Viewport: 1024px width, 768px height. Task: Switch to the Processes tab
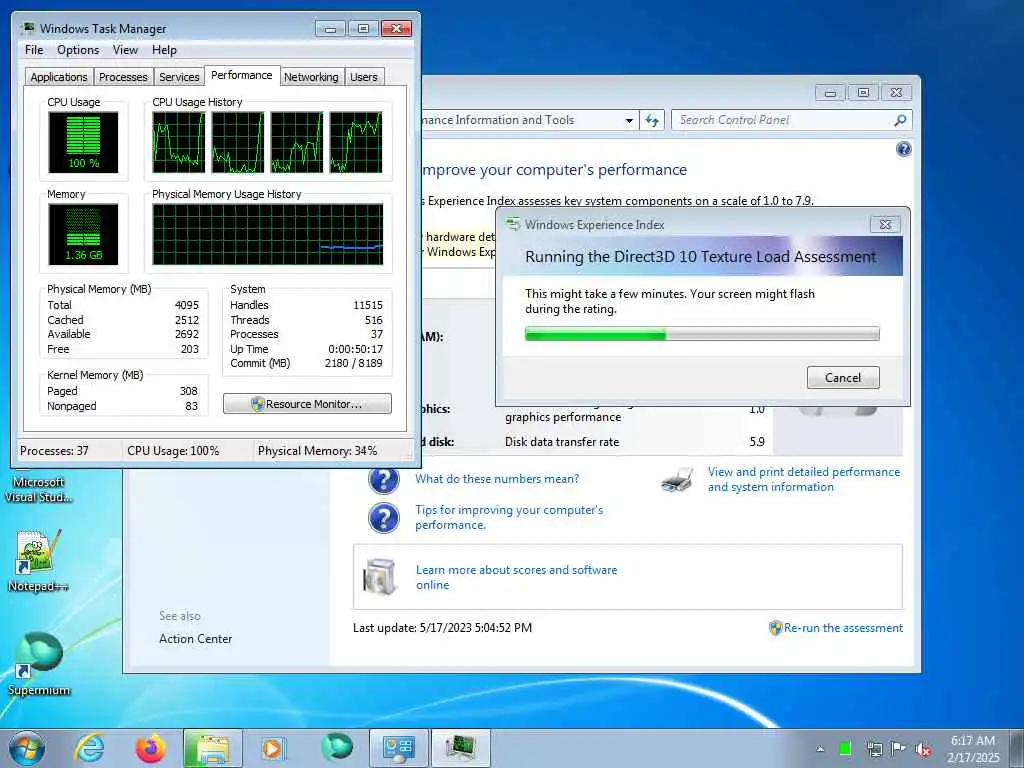(x=123, y=77)
